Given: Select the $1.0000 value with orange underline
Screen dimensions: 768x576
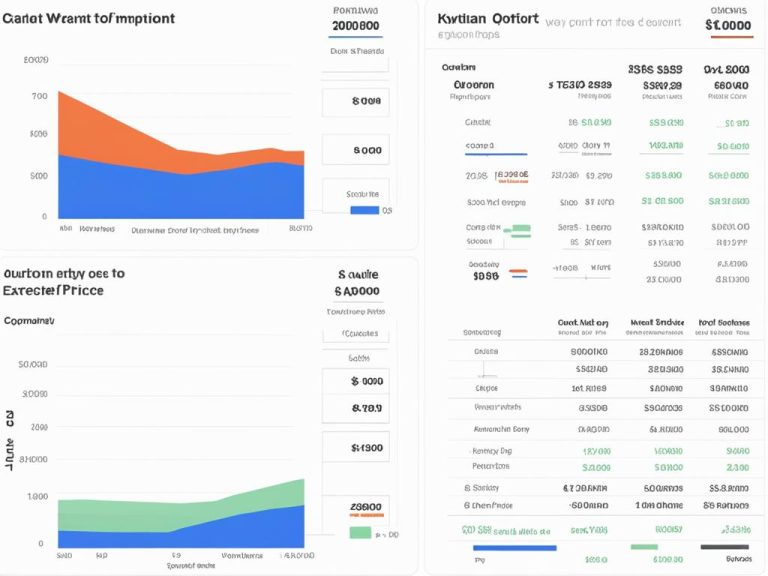Looking at the screenshot, I should click(x=729, y=26).
